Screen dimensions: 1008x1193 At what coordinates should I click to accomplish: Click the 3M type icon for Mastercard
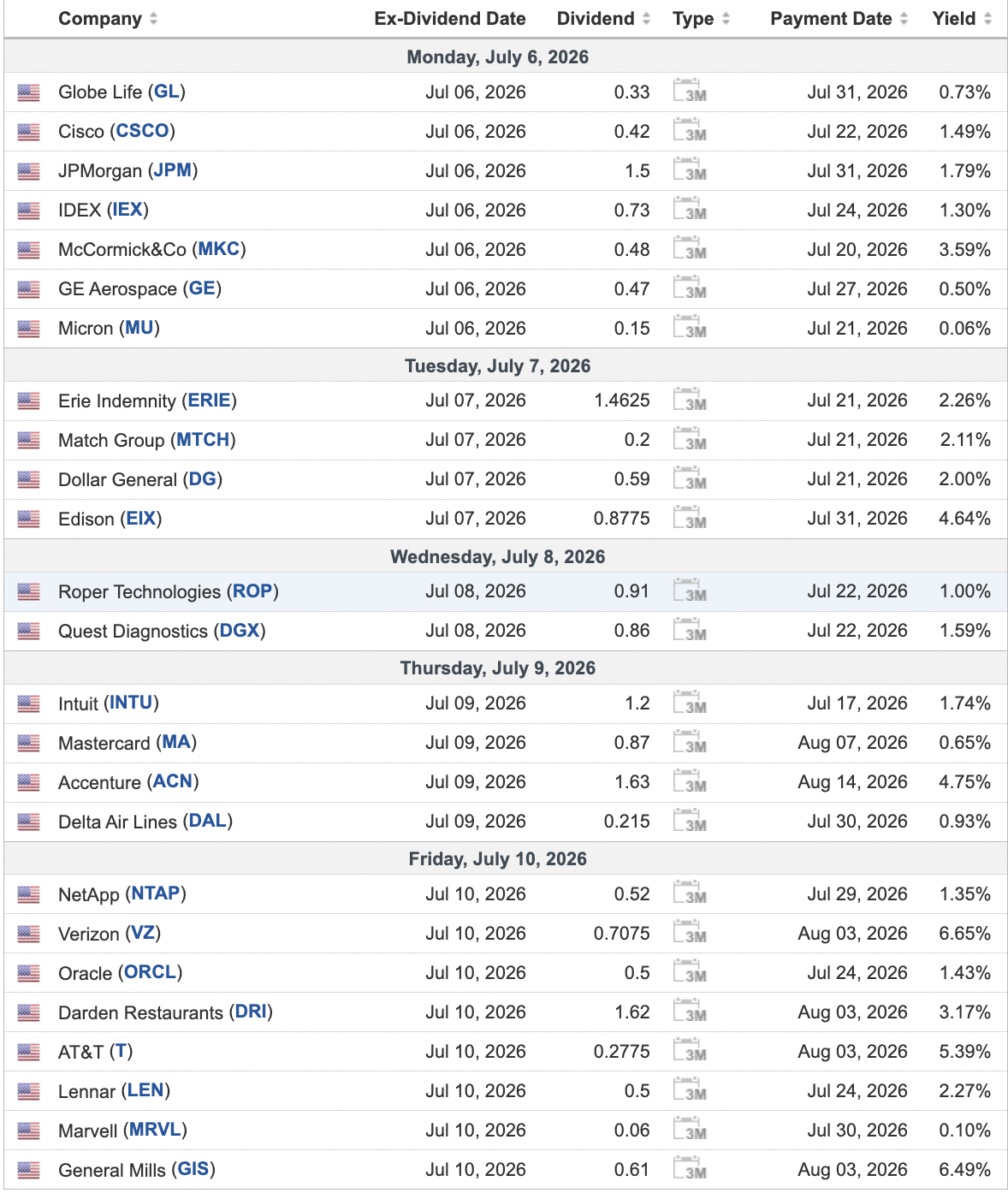point(690,742)
